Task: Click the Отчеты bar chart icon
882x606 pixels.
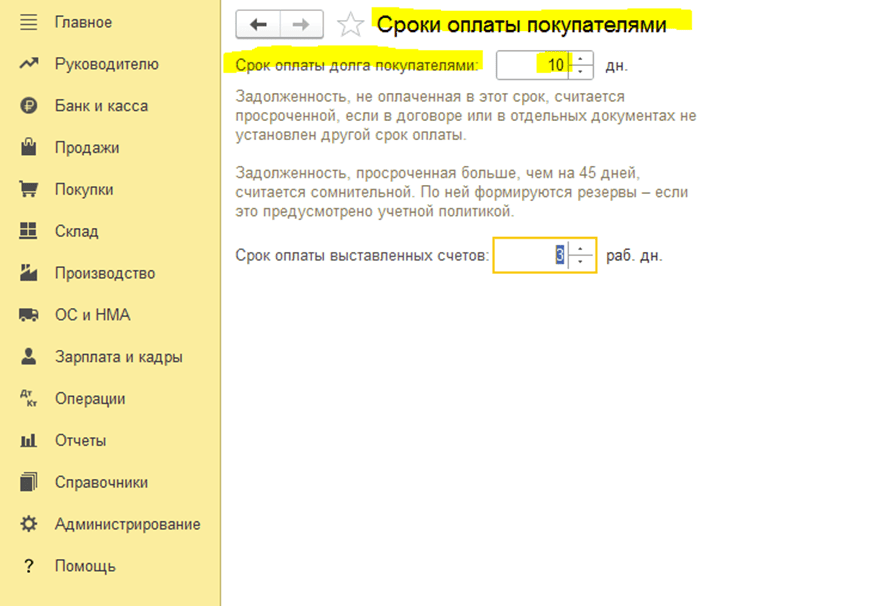Action: (x=29, y=440)
